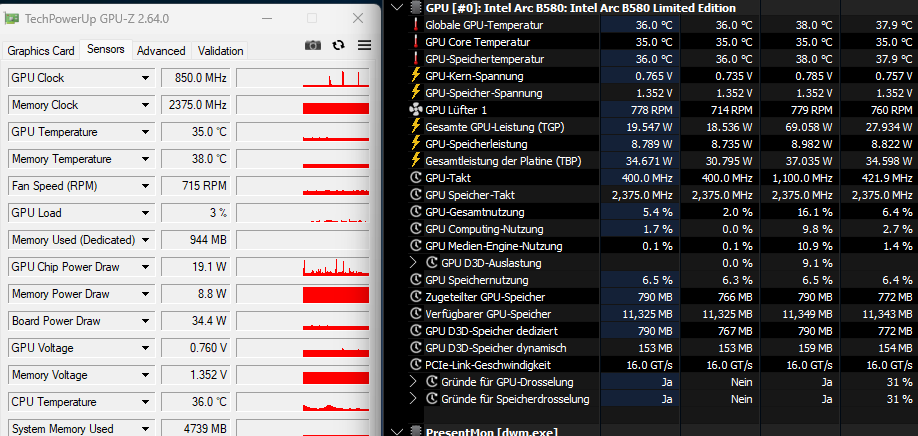
Task: Open the Memory Used (Dedicated) dropdown
Action: pos(145,240)
